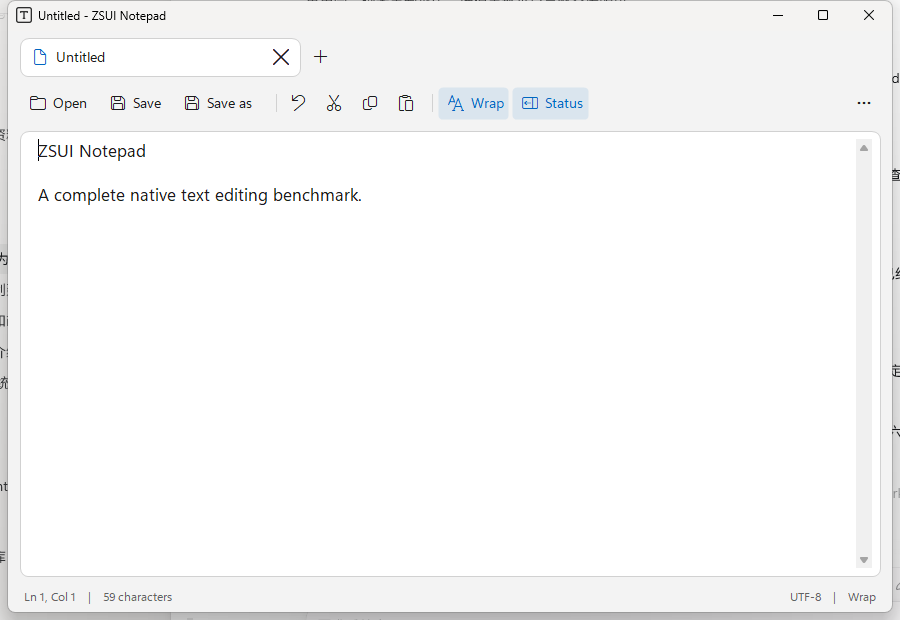Image resolution: width=900 pixels, height=620 pixels.
Task: Click 'UTF-8' encoding in status bar
Action: 805,597
